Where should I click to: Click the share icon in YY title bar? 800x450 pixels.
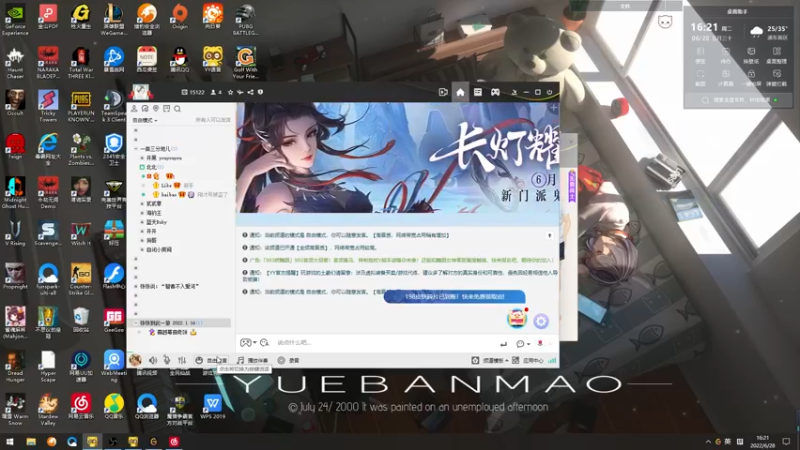[250, 92]
